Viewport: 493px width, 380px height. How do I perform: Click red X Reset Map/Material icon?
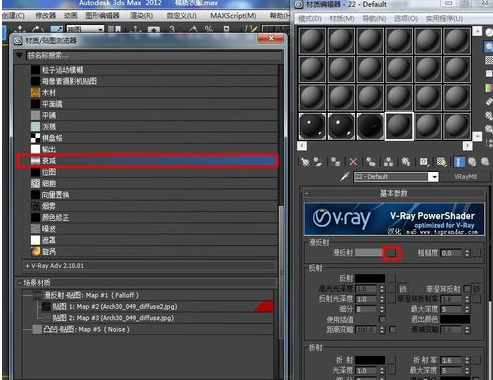pyautogui.click(x=353, y=162)
